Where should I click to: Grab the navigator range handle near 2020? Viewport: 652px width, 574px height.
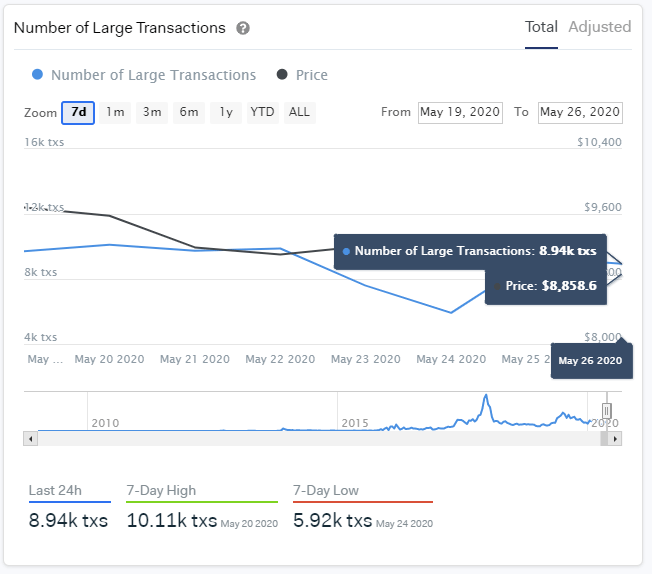[x=606, y=411]
